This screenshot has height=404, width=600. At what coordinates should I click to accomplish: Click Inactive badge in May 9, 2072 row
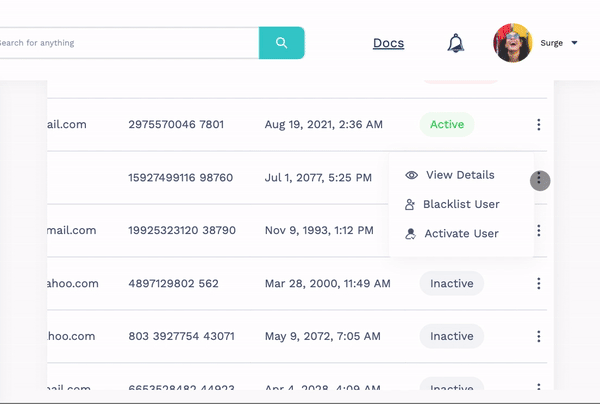451,337
